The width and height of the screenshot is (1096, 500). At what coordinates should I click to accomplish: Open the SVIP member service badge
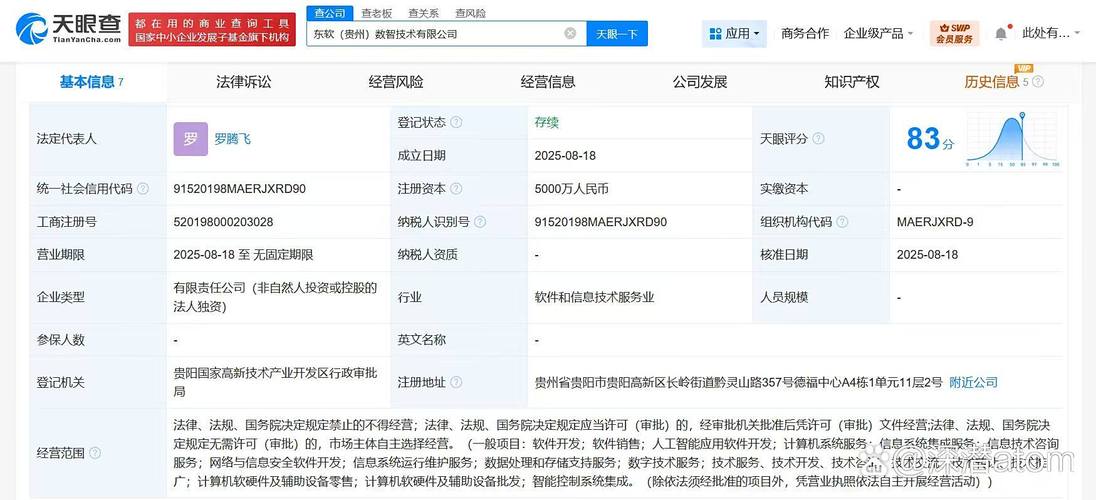tap(954, 34)
